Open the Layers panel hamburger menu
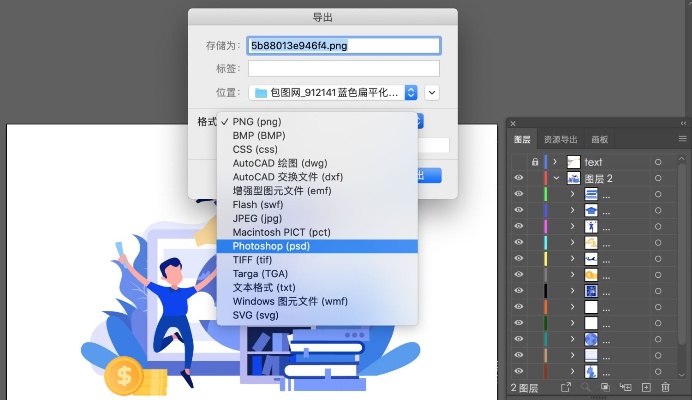The height and width of the screenshot is (400, 692). pyautogui.click(x=682, y=139)
